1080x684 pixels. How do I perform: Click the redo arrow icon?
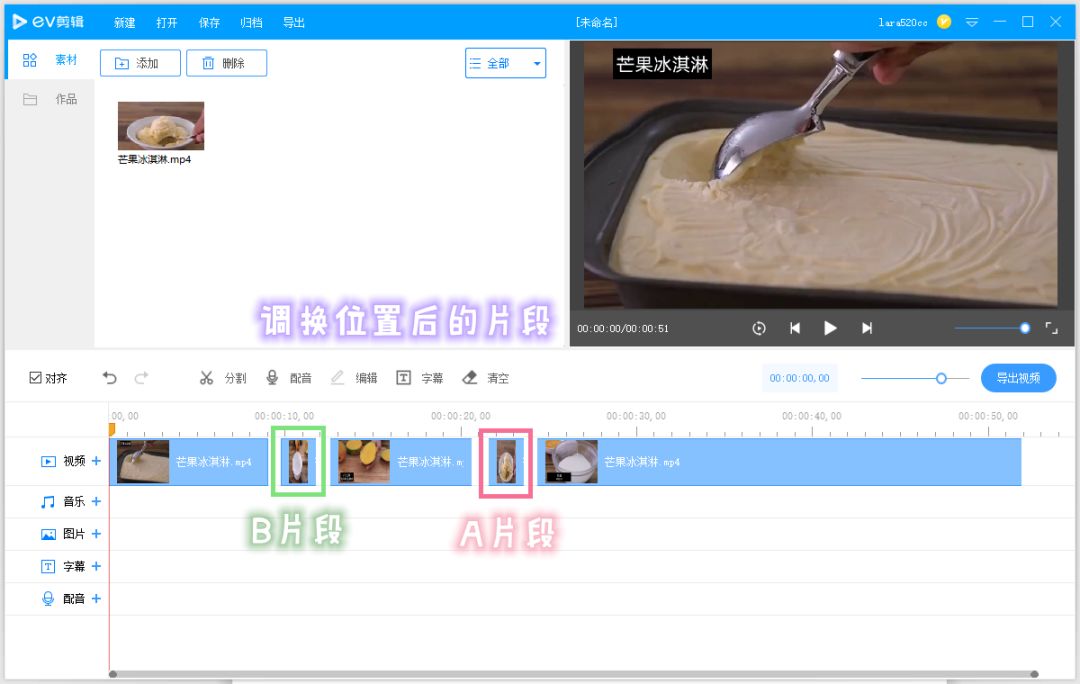[141, 377]
